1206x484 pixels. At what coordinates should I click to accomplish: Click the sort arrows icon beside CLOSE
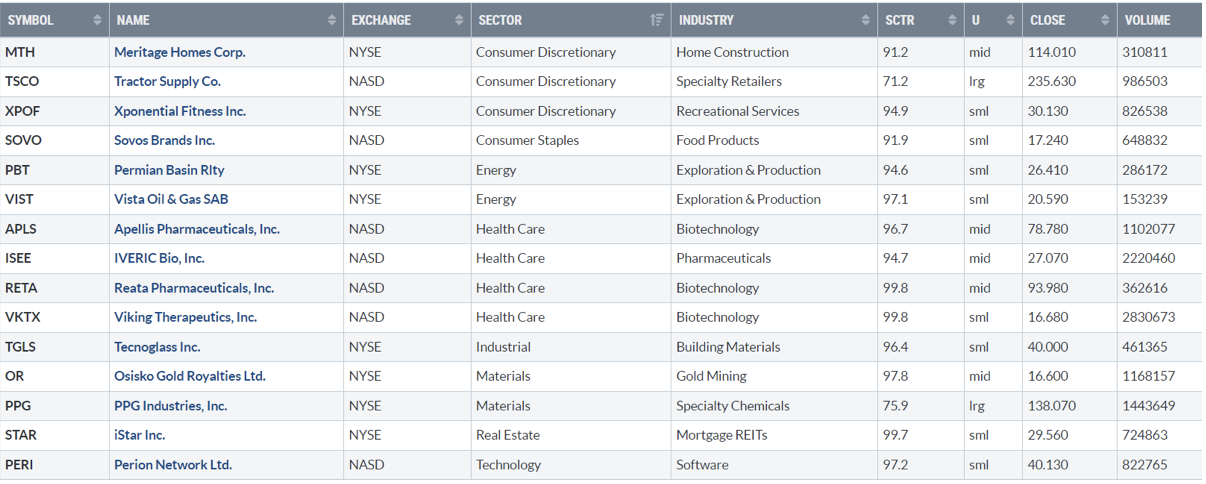tap(1105, 20)
